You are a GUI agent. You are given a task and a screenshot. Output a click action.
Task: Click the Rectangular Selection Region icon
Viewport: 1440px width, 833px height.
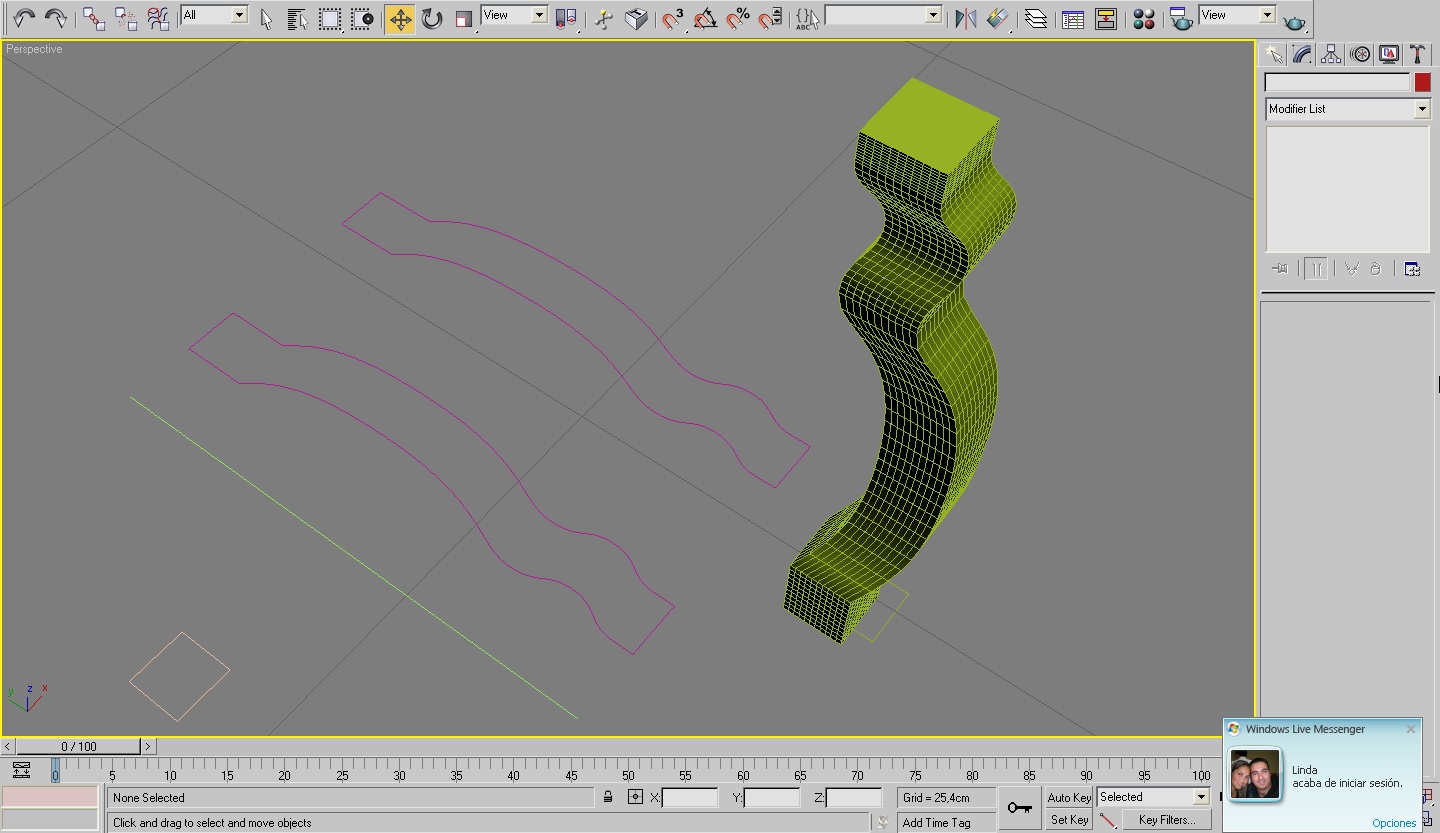click(330, 18)
